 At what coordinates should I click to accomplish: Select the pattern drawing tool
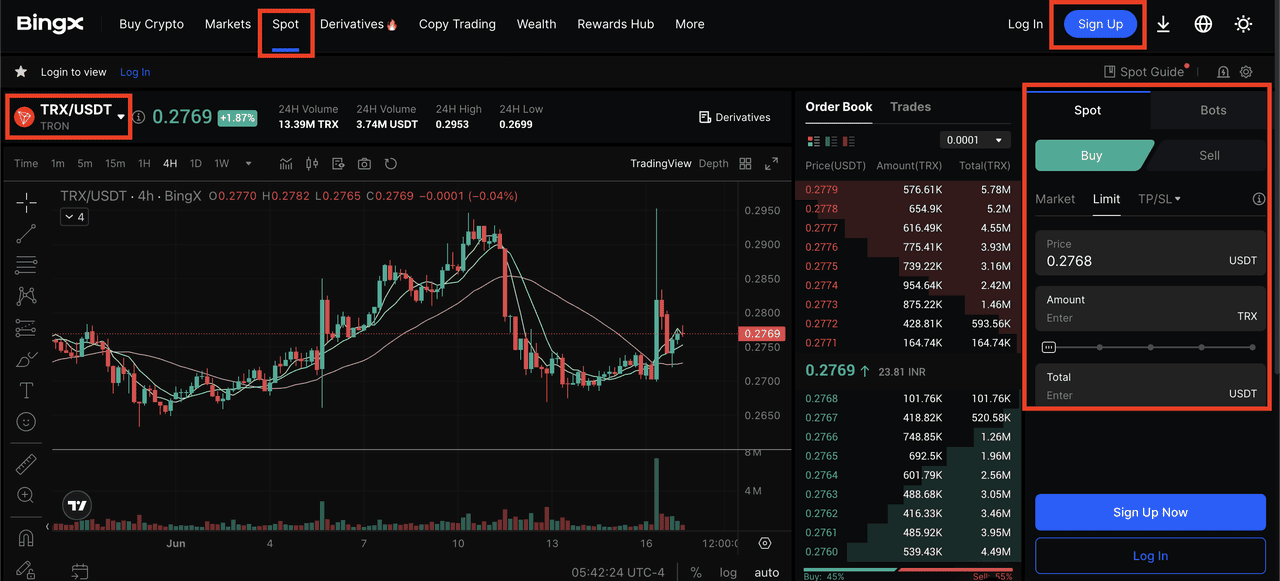[26, 296]
